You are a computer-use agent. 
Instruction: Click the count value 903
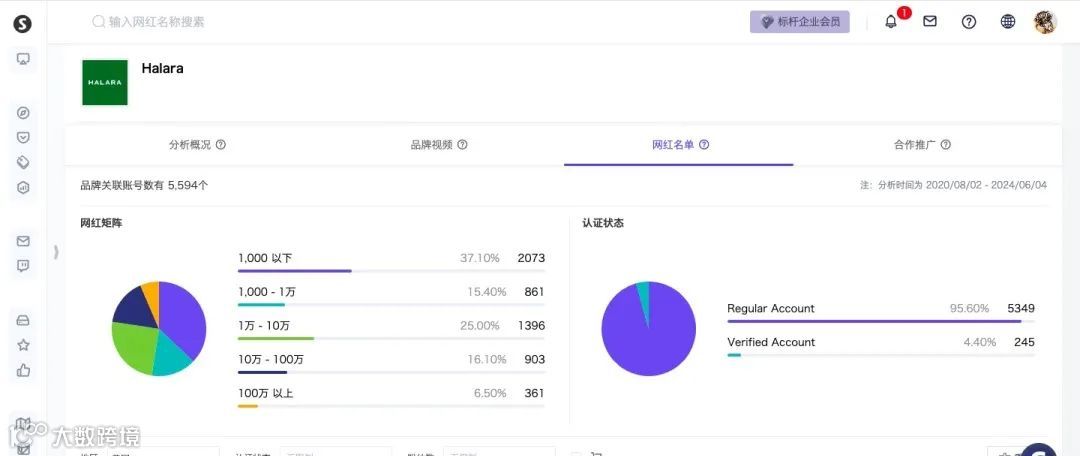coord(534,360)
